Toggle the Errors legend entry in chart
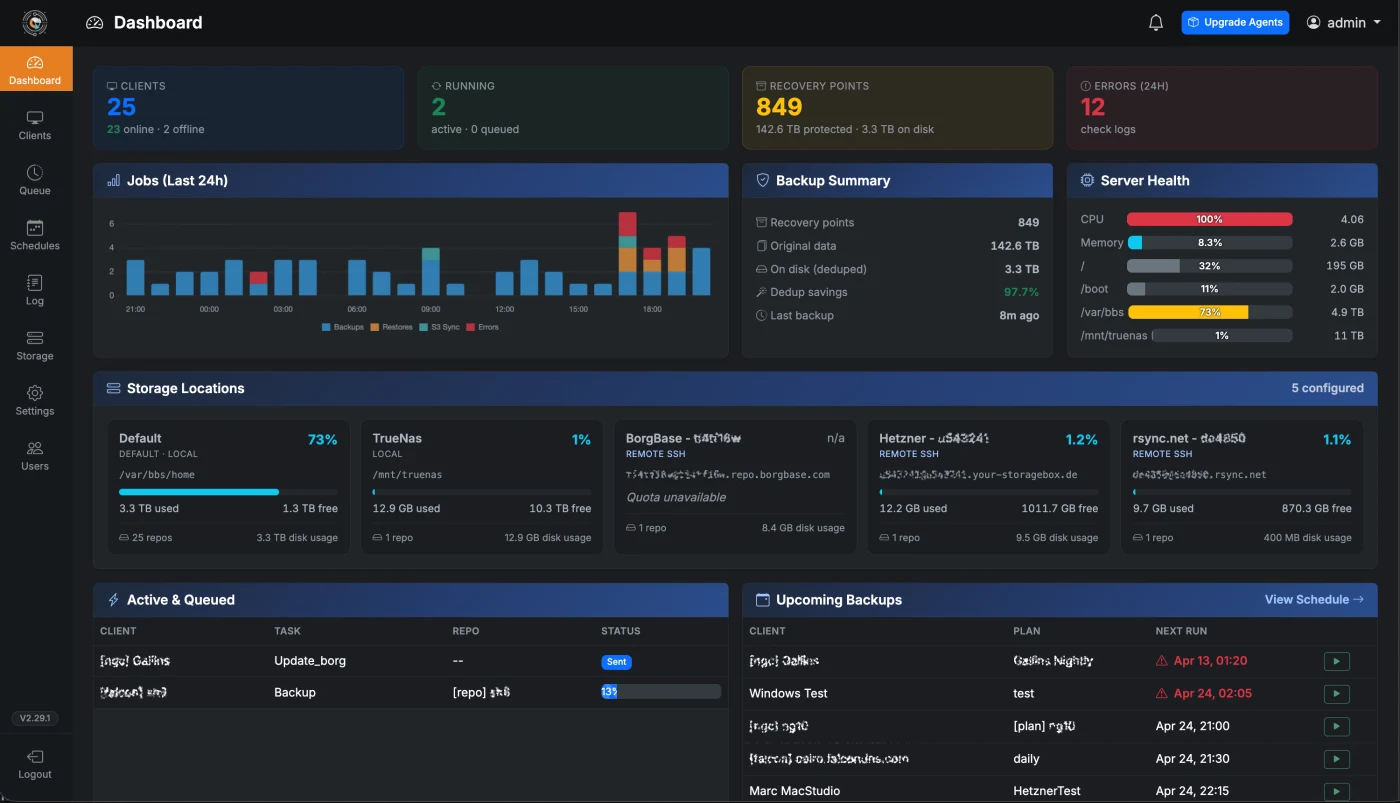The height and width of the screenshot is (803, 1400). (x=482, y=327)
